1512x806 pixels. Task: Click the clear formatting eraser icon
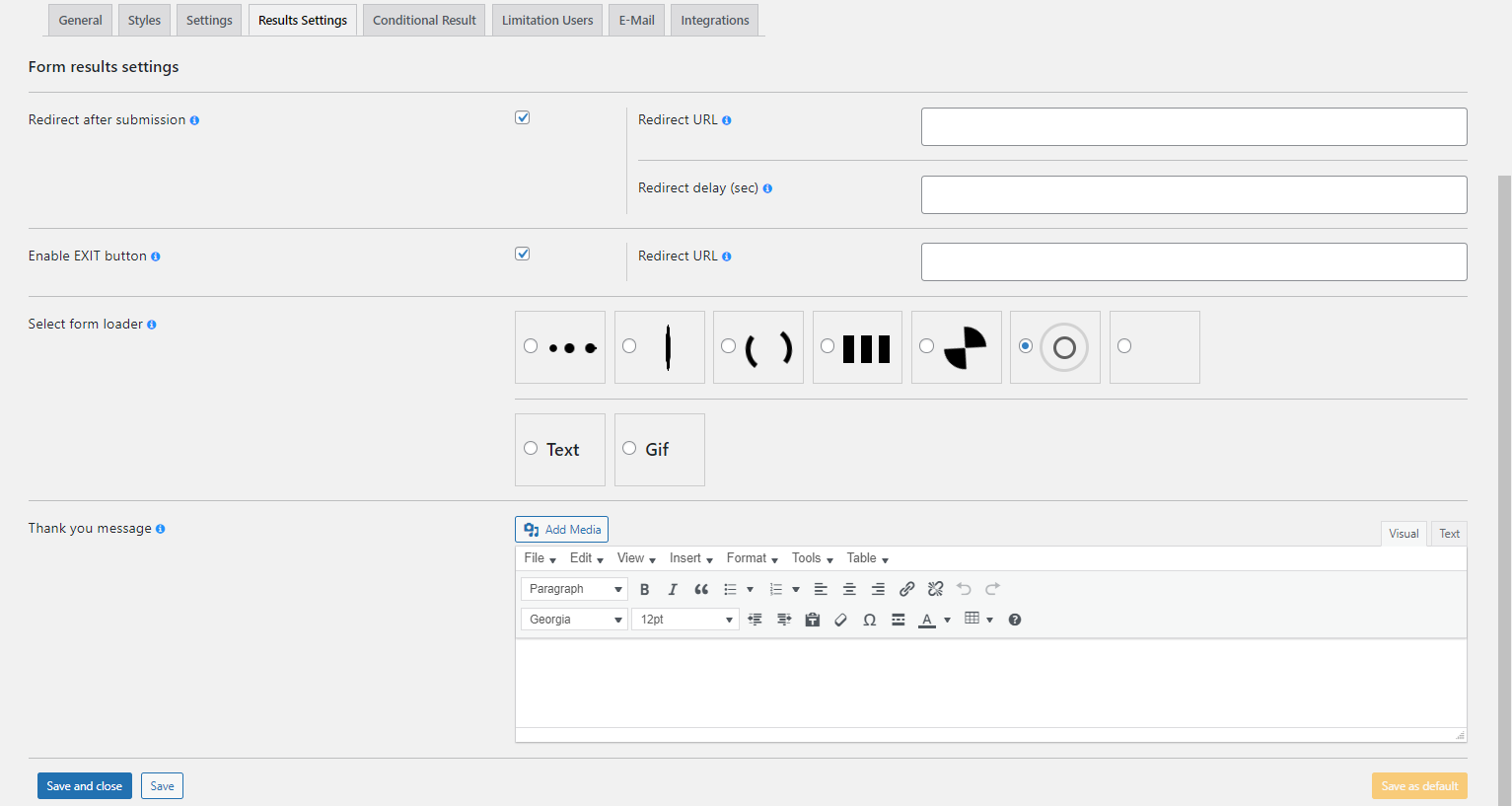coord(840,620)
